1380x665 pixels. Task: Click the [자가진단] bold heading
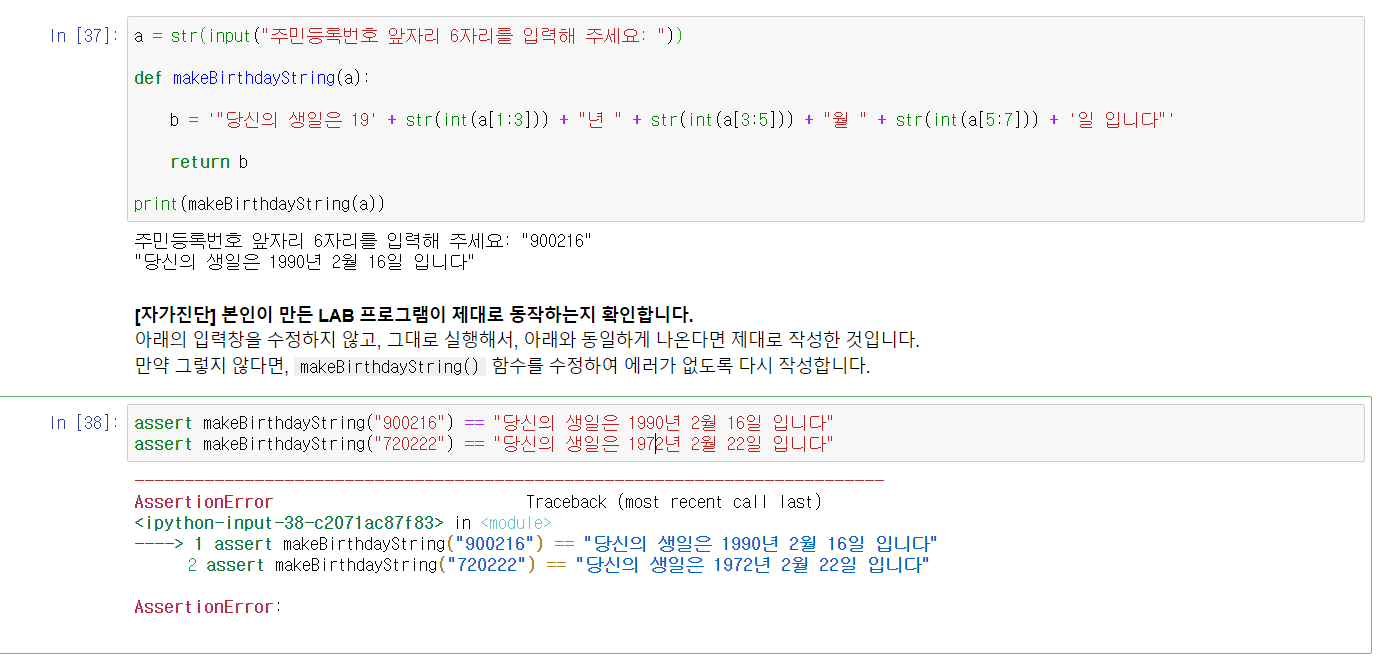coord(413,316)
